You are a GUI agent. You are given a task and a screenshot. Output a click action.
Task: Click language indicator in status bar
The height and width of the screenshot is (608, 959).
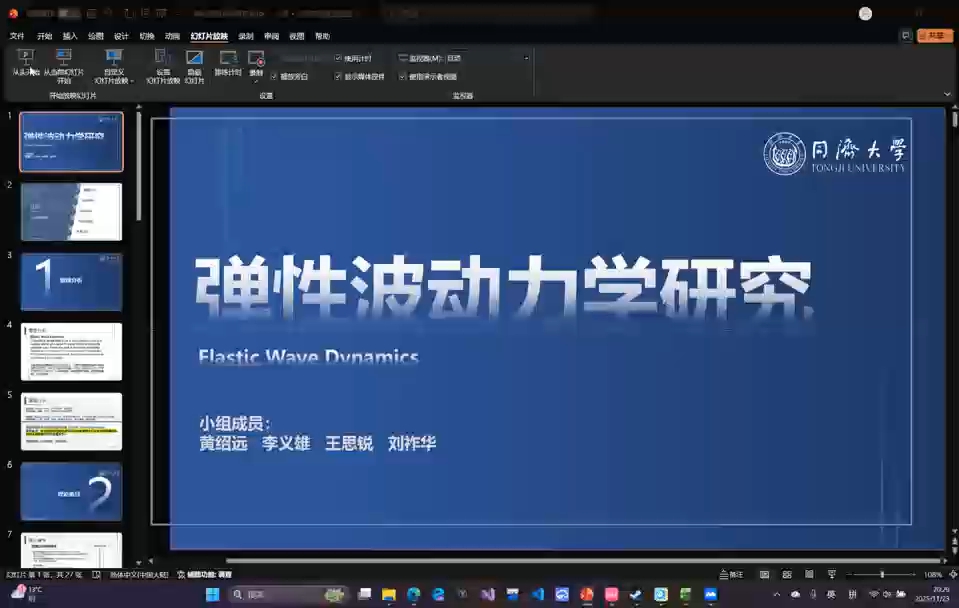point(139,574)
